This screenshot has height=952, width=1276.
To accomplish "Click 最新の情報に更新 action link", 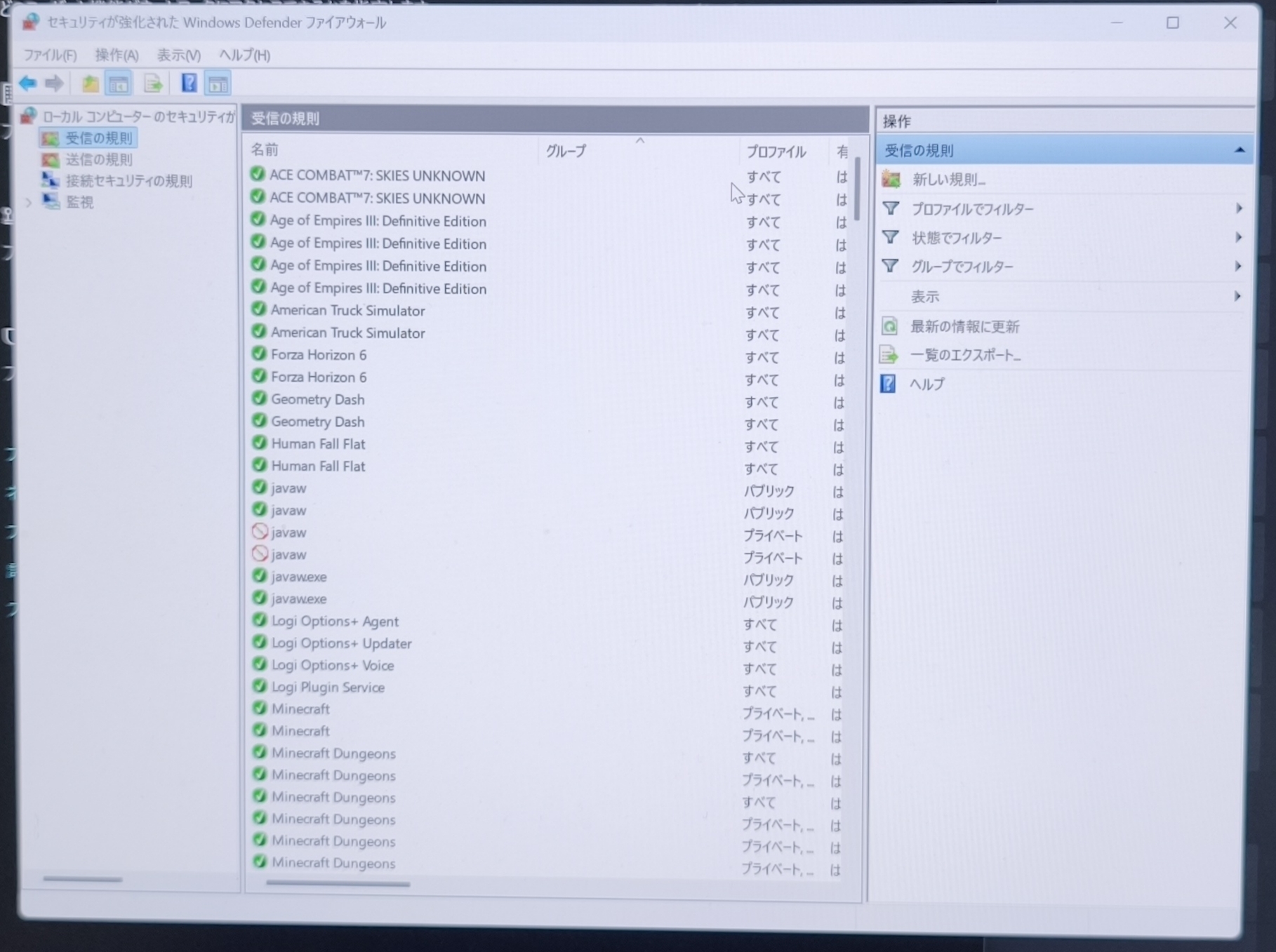I will click(964, 327).
